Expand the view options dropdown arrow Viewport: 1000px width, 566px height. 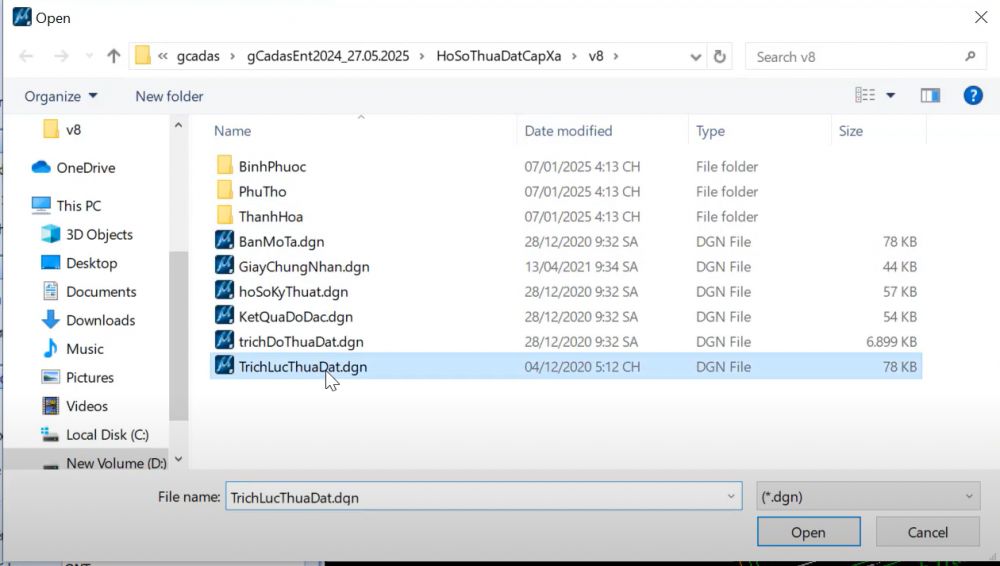coord(890,96)
